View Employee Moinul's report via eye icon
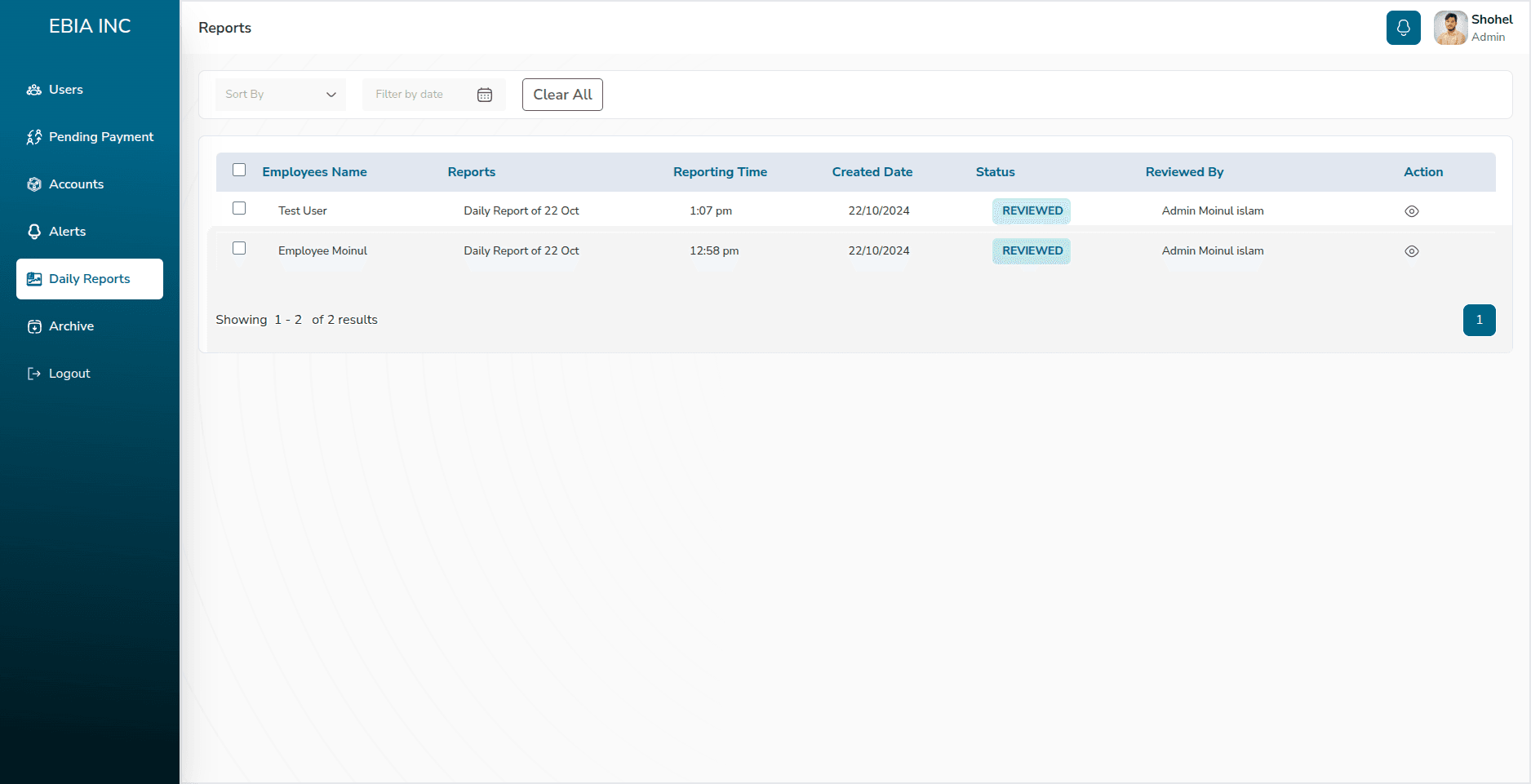This screenshot has width=1531, height=784. coord(1412,251)
